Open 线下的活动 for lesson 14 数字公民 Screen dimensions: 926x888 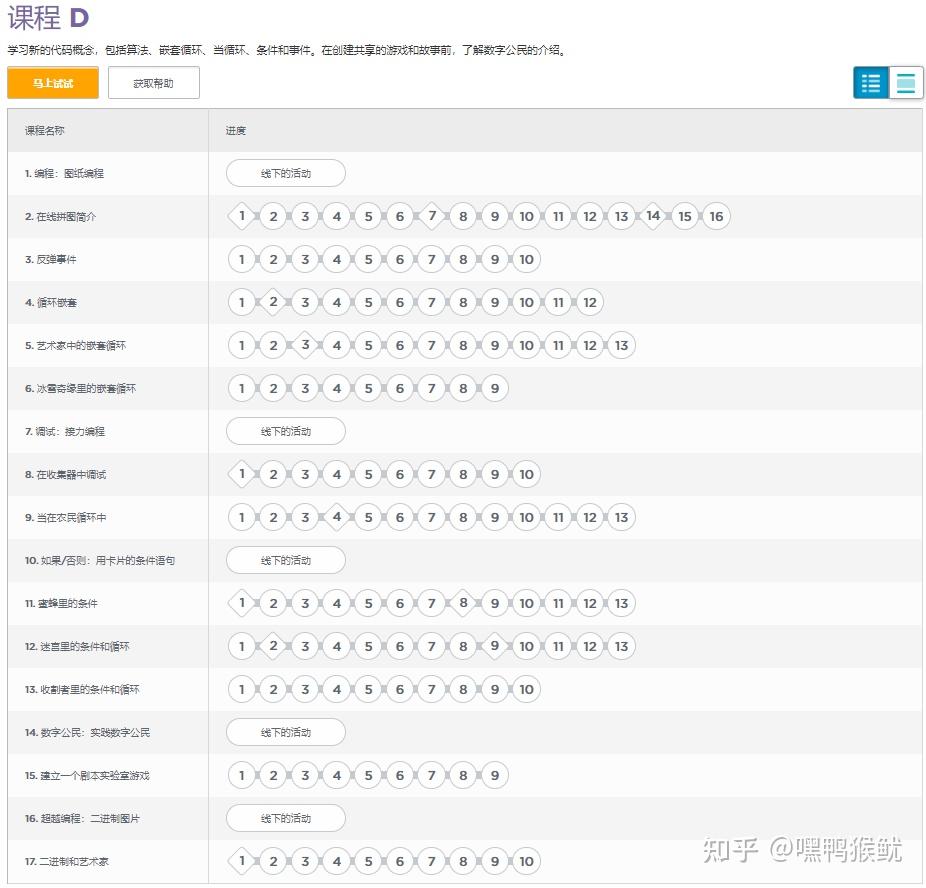pos(286,732)
